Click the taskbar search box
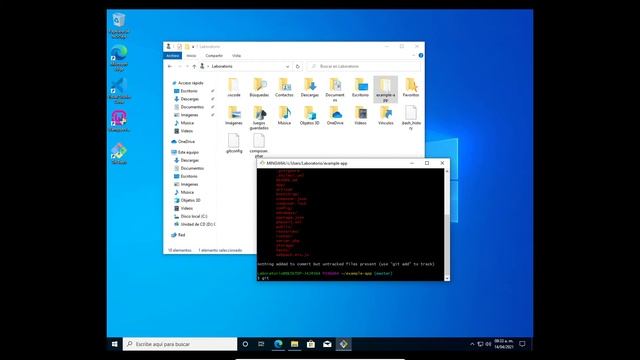The height and width of the screenshot is (360, 640). pyautogui.click(x=180, y=344)
